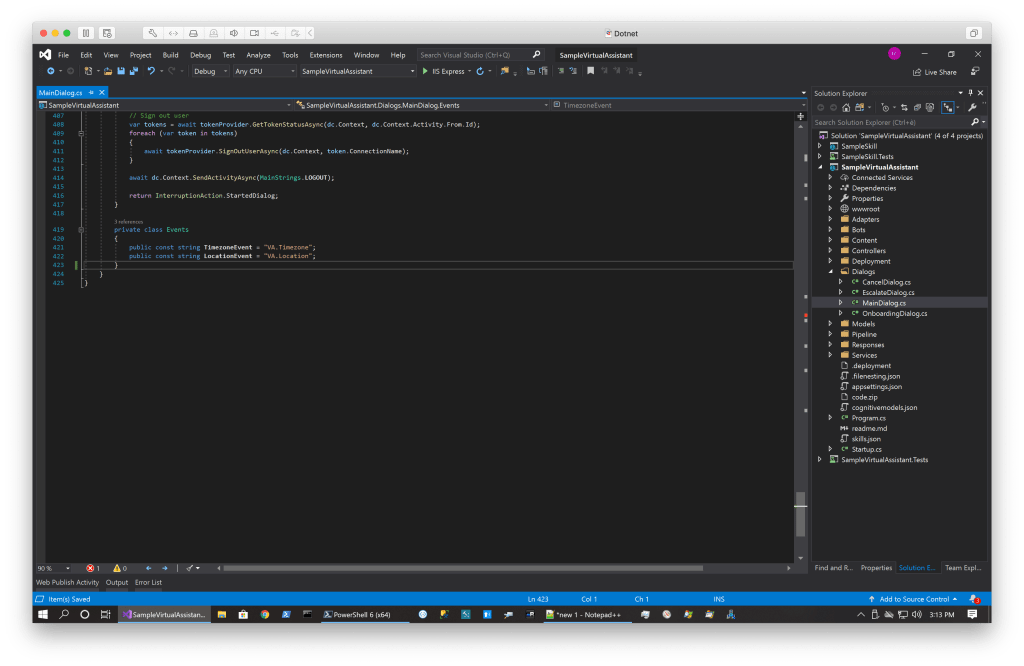Image resolution: width=1024 pixels, height=666 pixels.
Task: Toggle the highlighted preview-selected-items button in Solution Explorer
Action: click(946, 107)
